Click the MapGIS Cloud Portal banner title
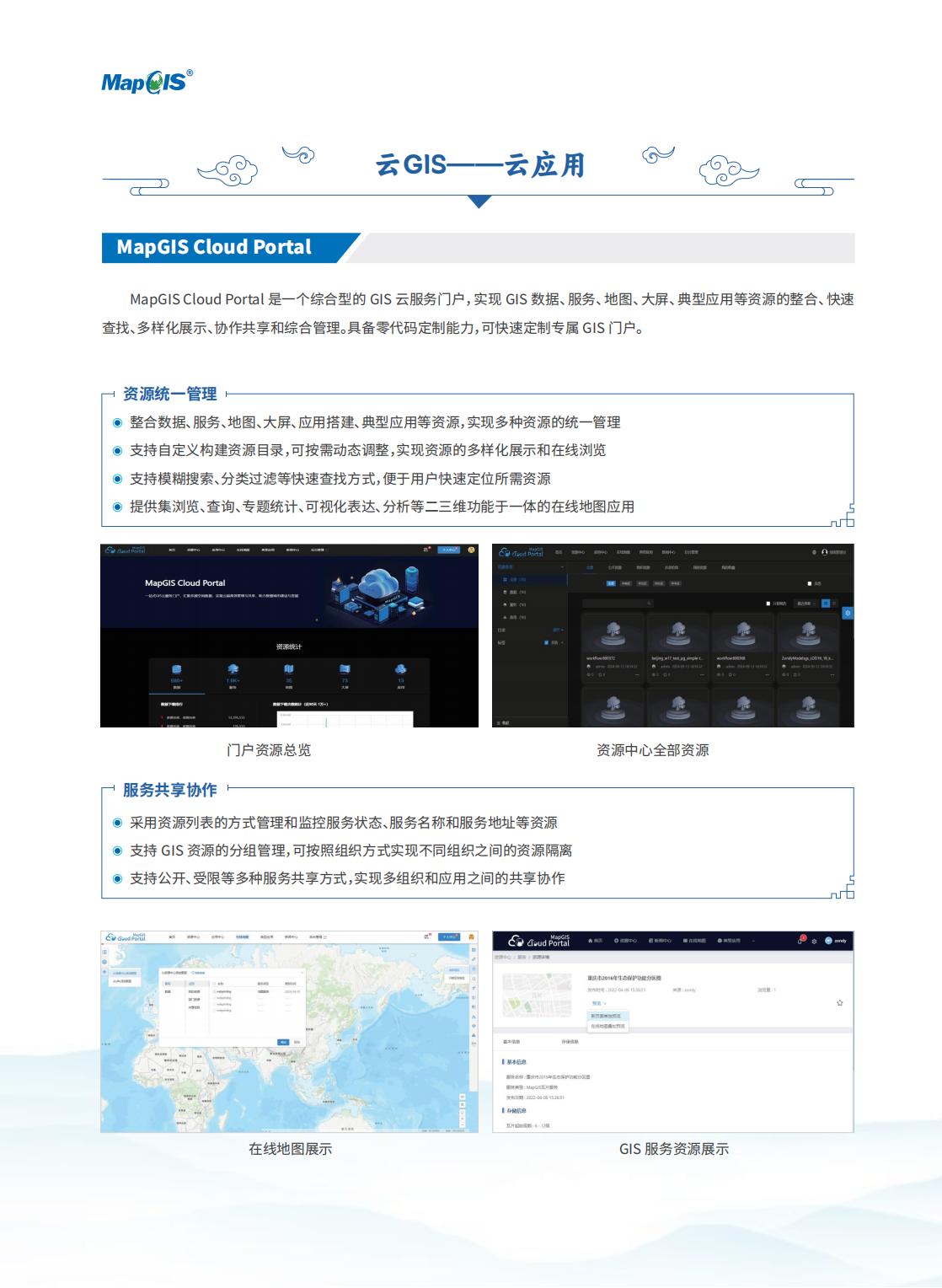This screenshot has width=942, height=1288. coord(214,247)
